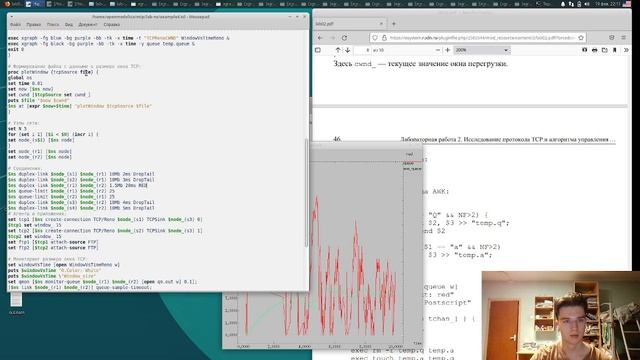Open the Вид menu in Mousepad
Screen dimensions: 640x360
point(69,24)
